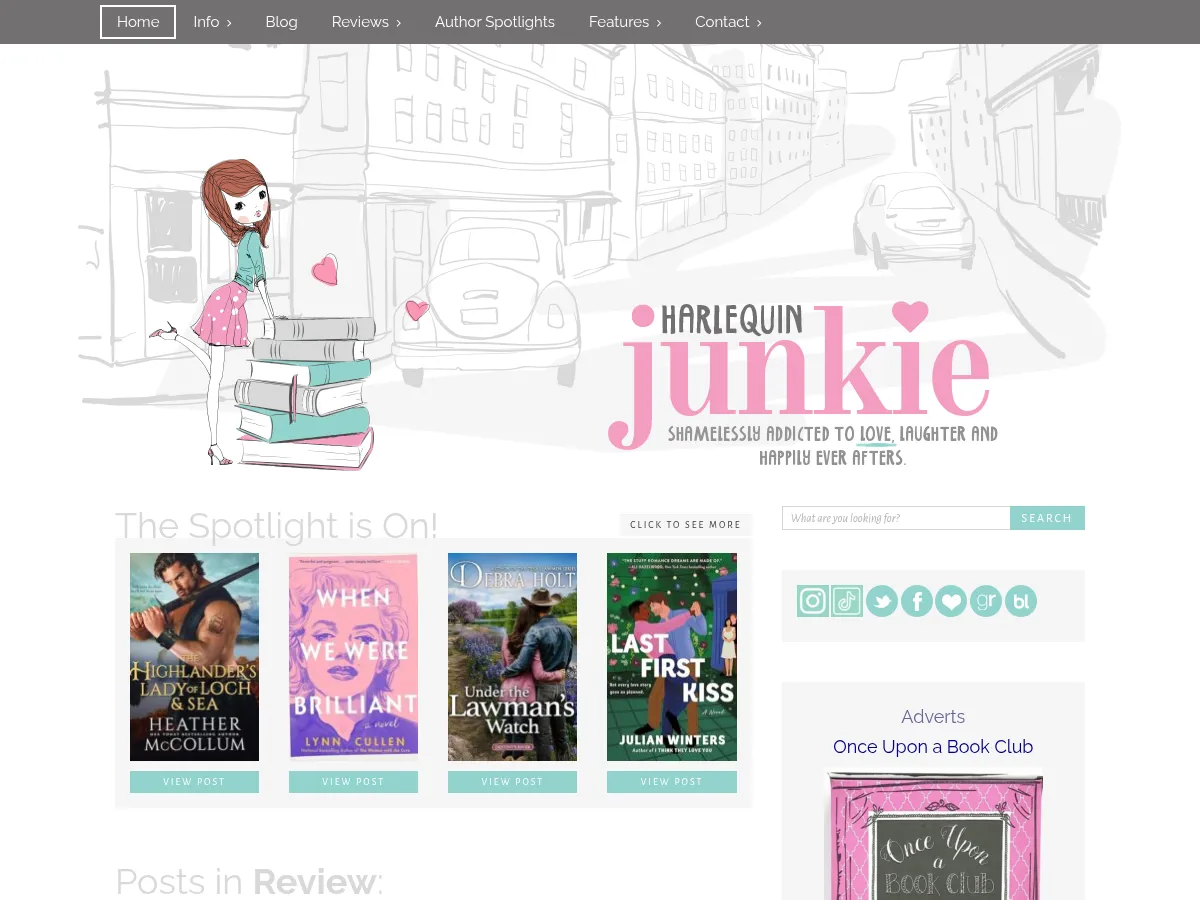1200x900 pixels.
Task: Open the Twitter bird icon
Action: click(881, 600)
